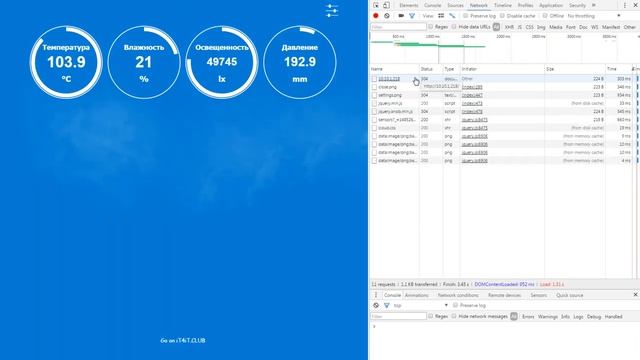Click the Давление gauge

coord(300,62)
